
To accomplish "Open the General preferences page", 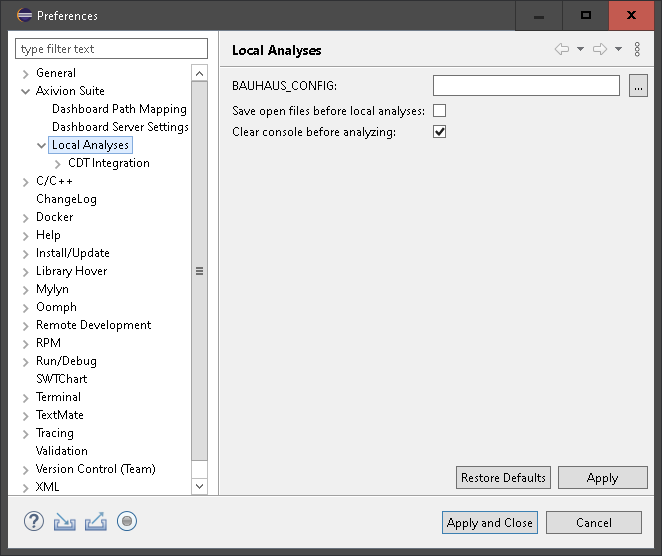I will [56, 73].
